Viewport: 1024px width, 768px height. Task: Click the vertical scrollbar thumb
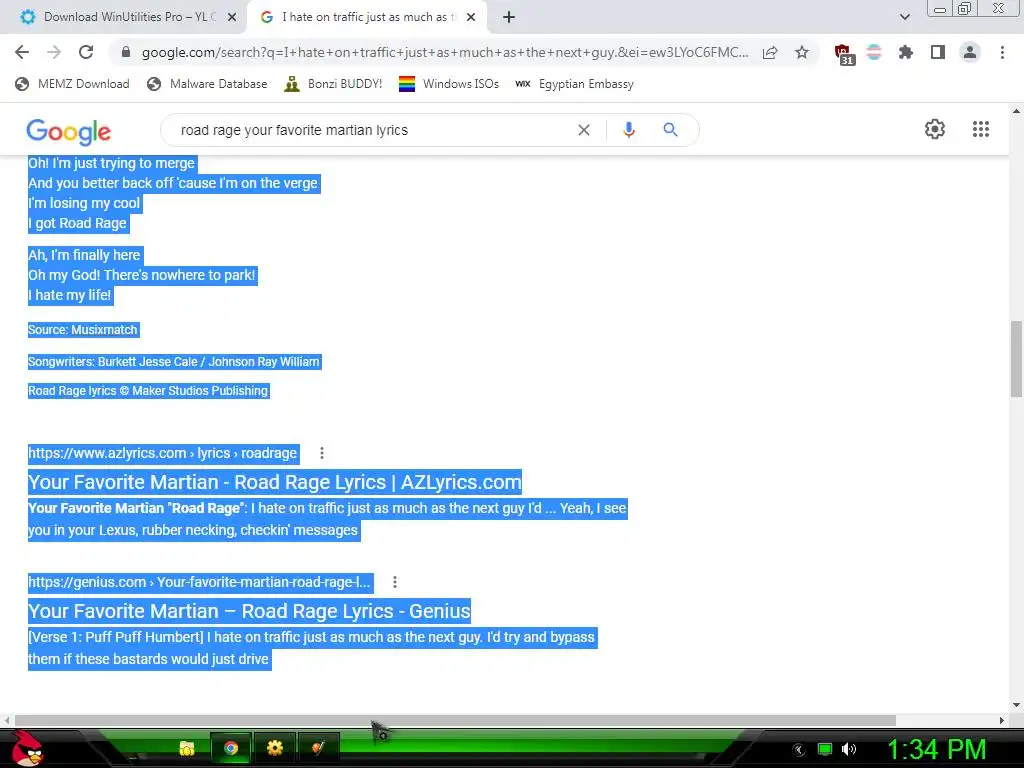1016,359
